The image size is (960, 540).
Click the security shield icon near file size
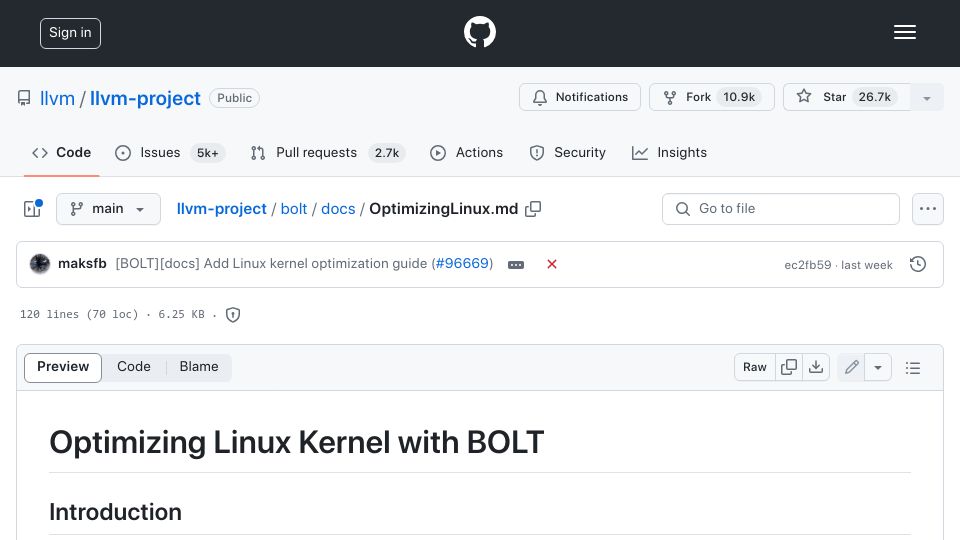pyautogui.click(x=233, y=315)
